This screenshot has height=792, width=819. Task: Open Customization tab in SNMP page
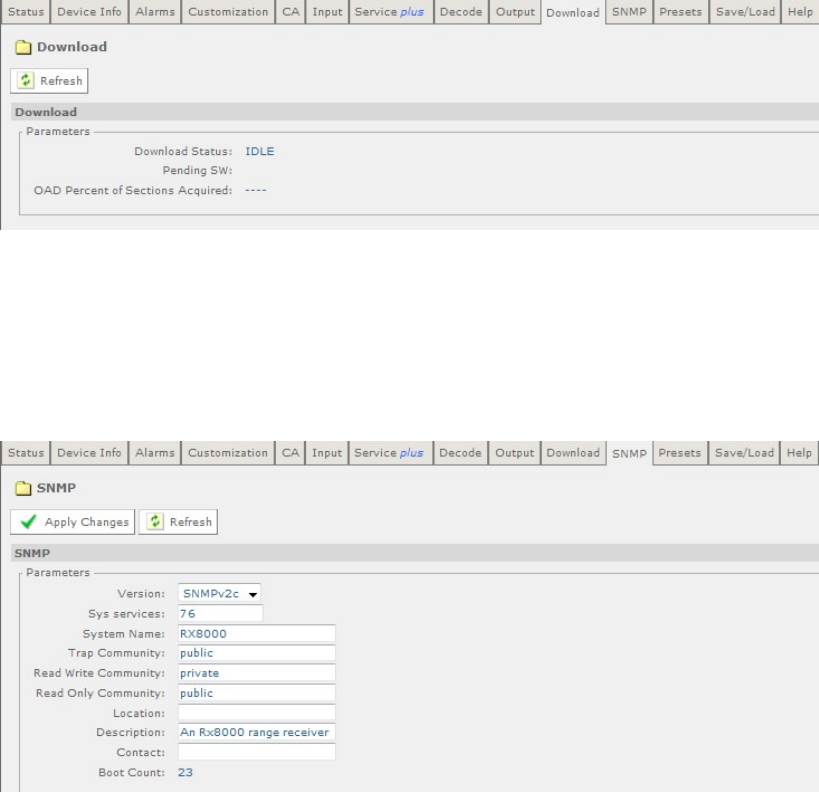[228, 452]
